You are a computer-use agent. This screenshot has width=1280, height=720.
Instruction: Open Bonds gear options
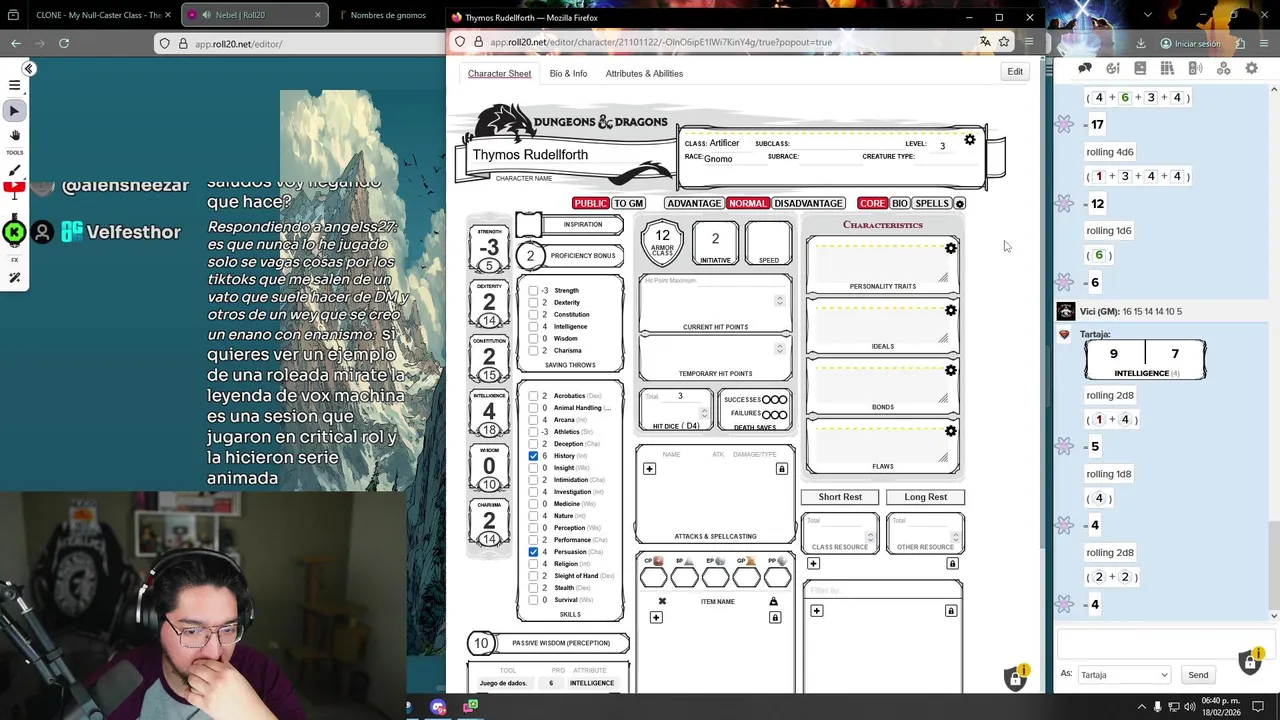(951, 370)
